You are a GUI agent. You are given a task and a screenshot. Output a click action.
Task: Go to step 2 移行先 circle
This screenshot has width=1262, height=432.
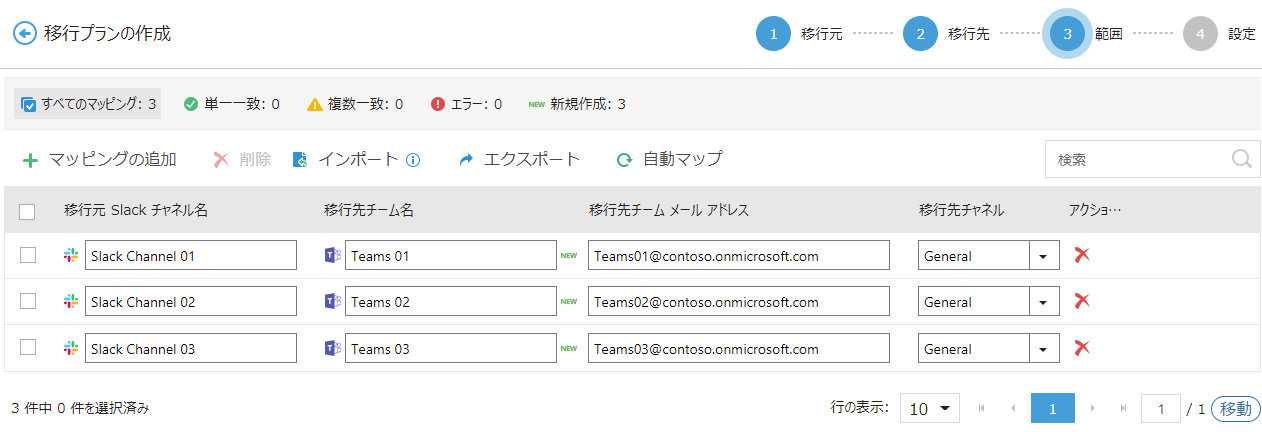tap(920, 33)
